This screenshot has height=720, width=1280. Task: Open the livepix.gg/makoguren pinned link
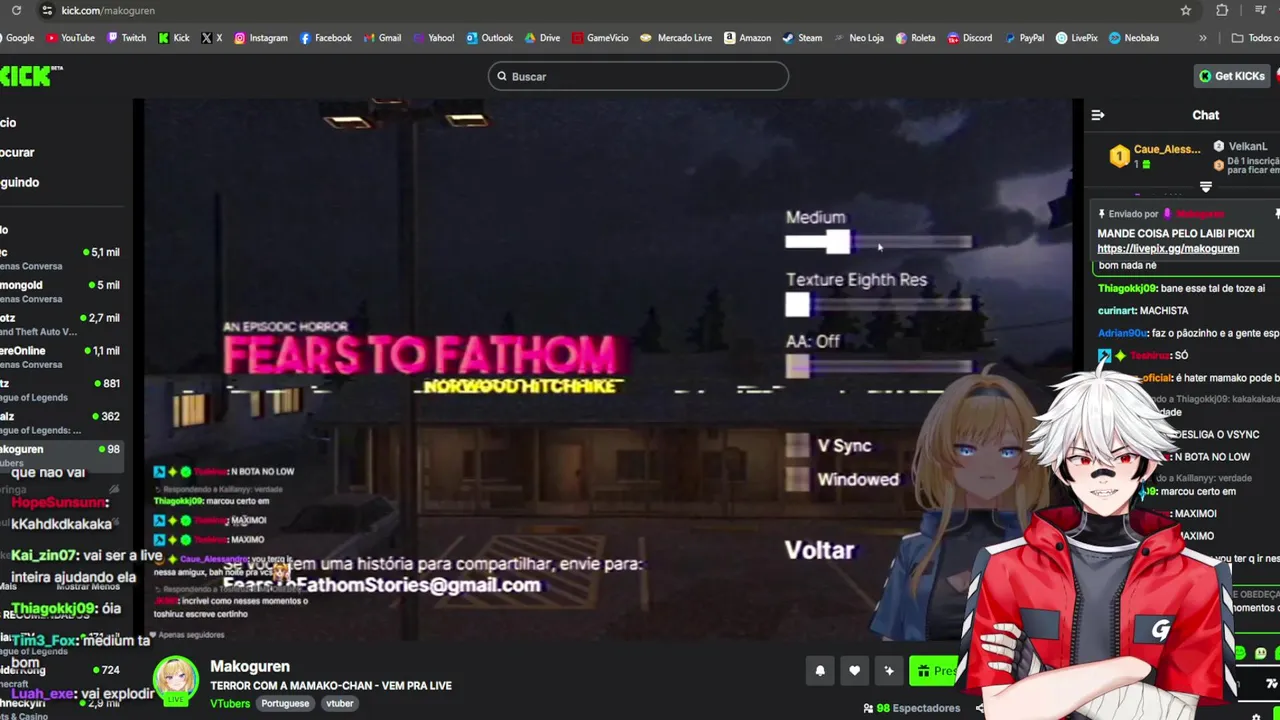(1168, 249)
